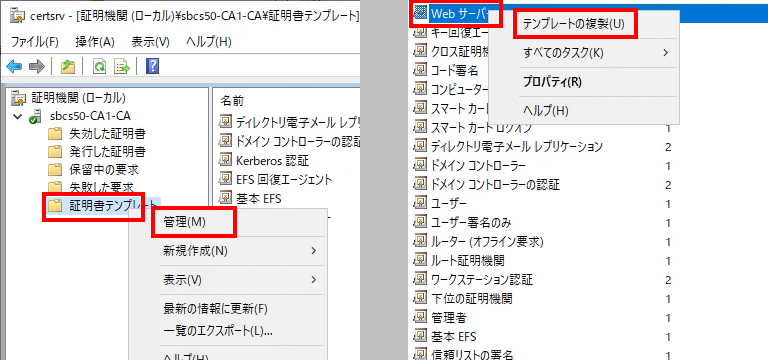Click the Export list toolbar icon
The width and height of the screenshot is (768, 360).
tap(121, 67)
